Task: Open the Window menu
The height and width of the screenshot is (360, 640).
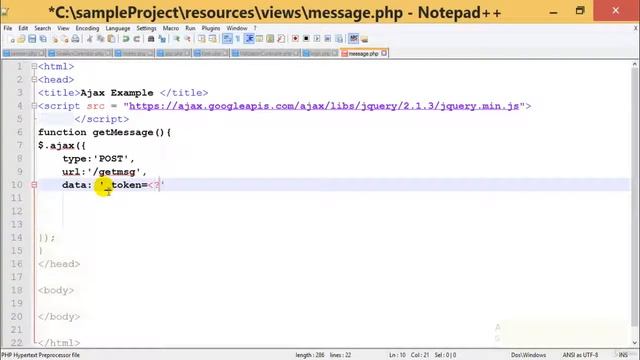Action: [237, 28]
